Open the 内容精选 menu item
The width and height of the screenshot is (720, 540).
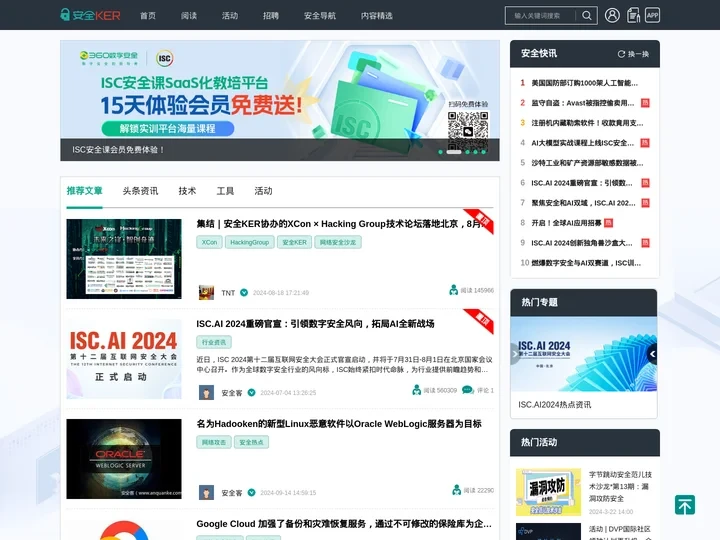377,16
